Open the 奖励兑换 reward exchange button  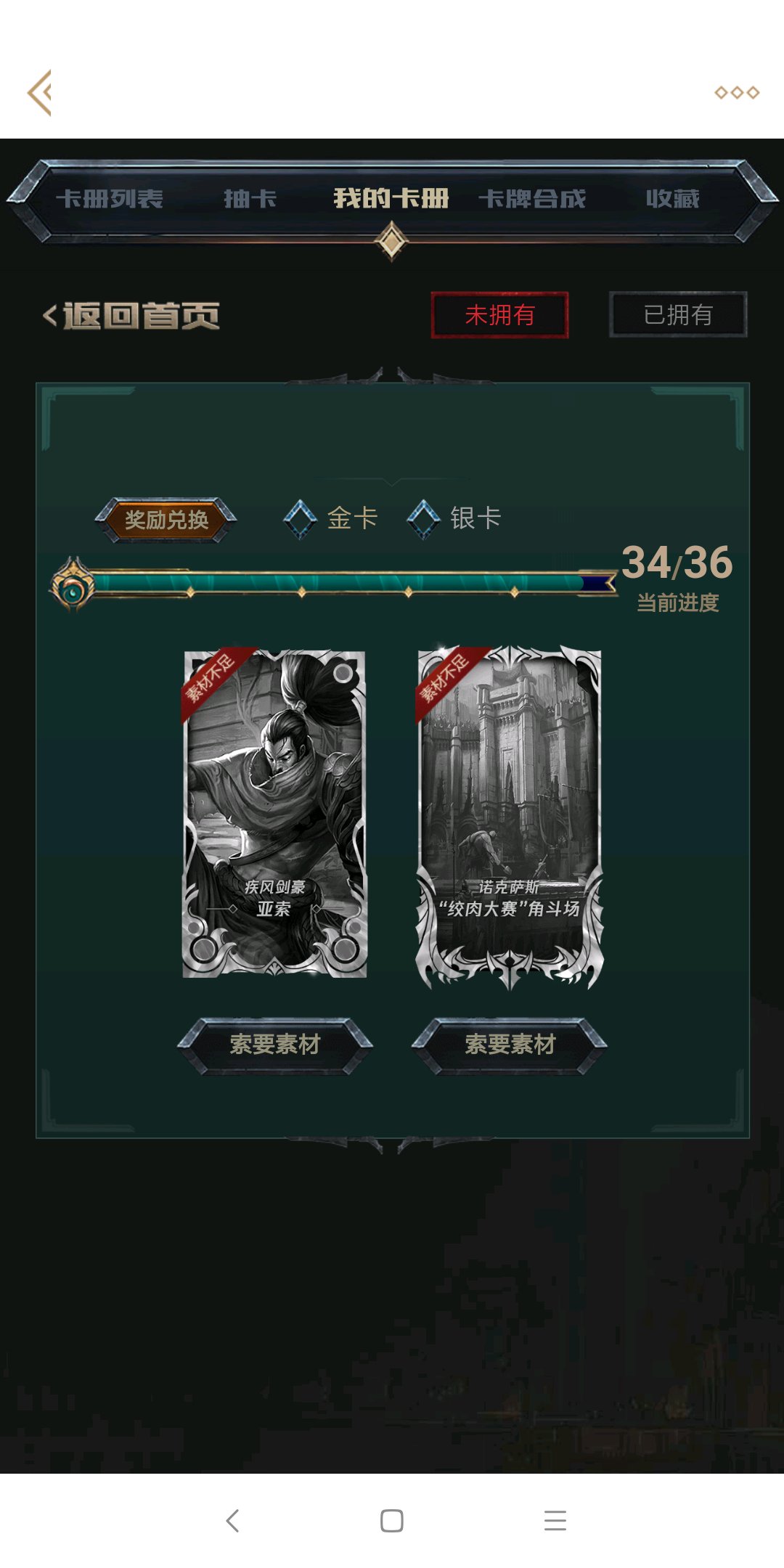(166, 520)
